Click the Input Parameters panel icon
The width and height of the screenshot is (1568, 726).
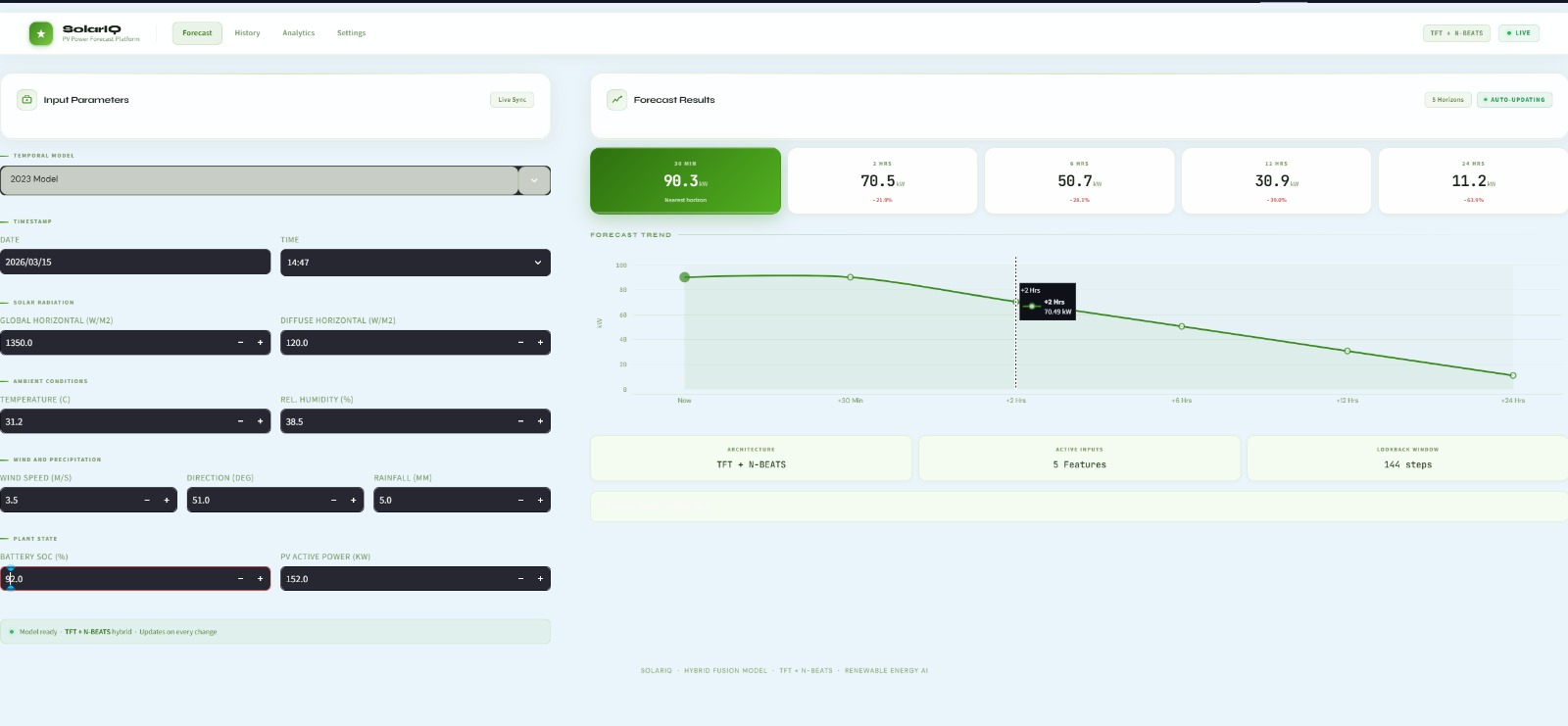[x=27, y=100]
